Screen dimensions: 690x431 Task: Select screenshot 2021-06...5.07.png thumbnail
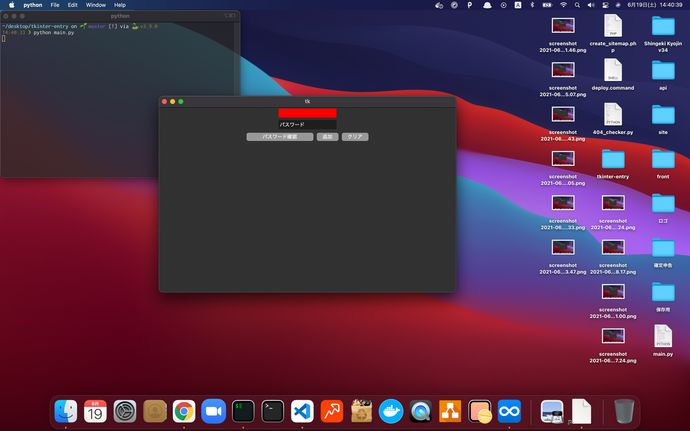(563, 70)
